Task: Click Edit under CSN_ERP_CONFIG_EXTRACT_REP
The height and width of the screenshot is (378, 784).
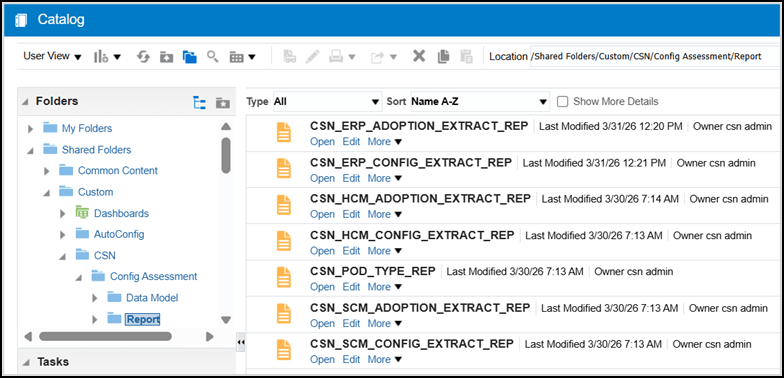Action: (x=351, y=178)
